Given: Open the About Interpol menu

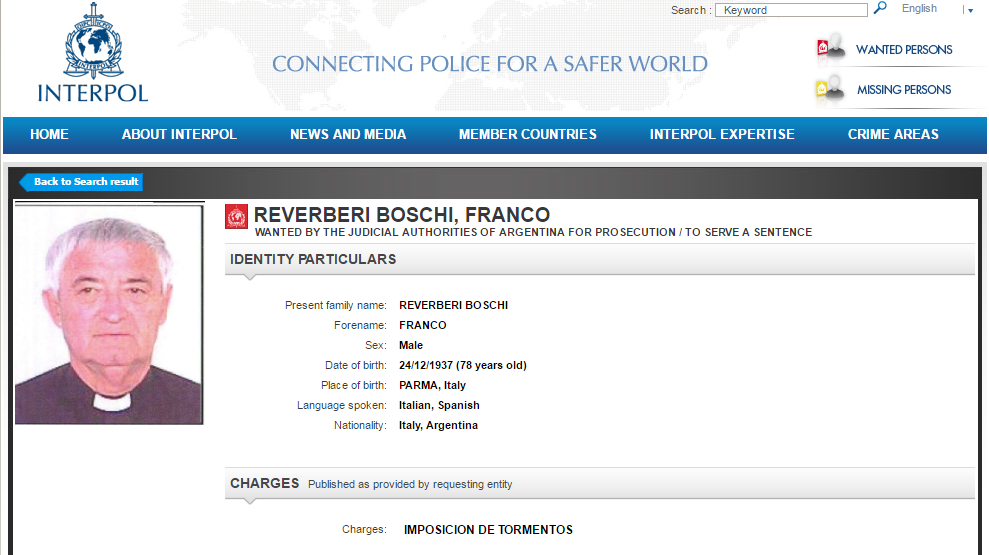Looking at the screenshot, I should pyautogui.click(x=179, y=134).
